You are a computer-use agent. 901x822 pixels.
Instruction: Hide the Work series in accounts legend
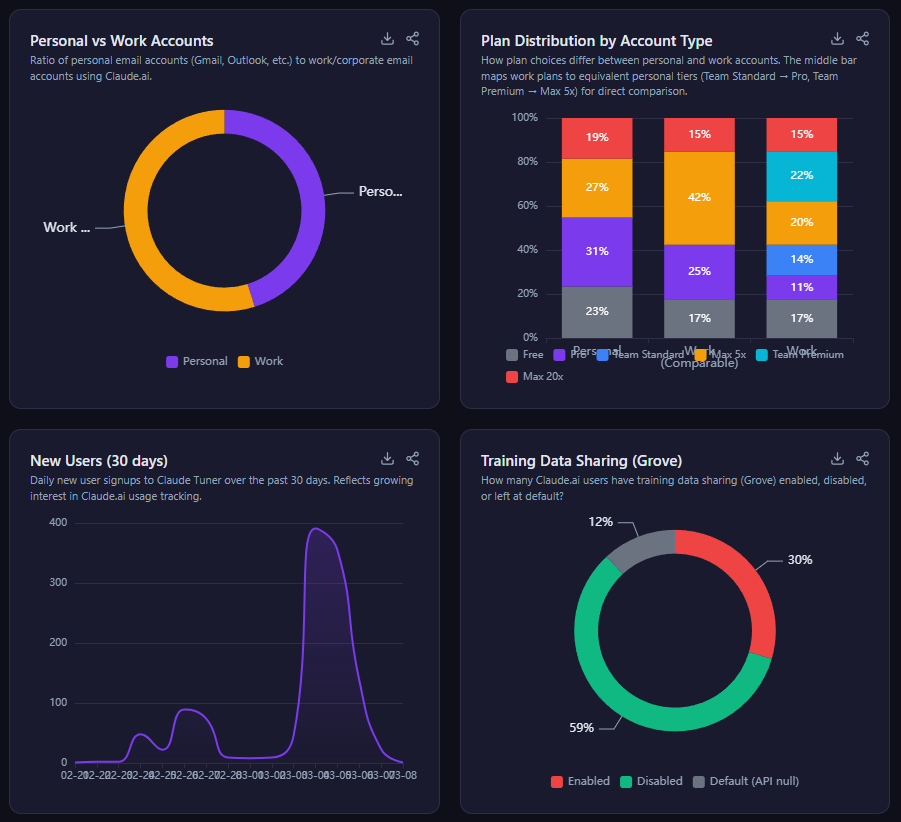pyautogui.click(x=260, y=361)
